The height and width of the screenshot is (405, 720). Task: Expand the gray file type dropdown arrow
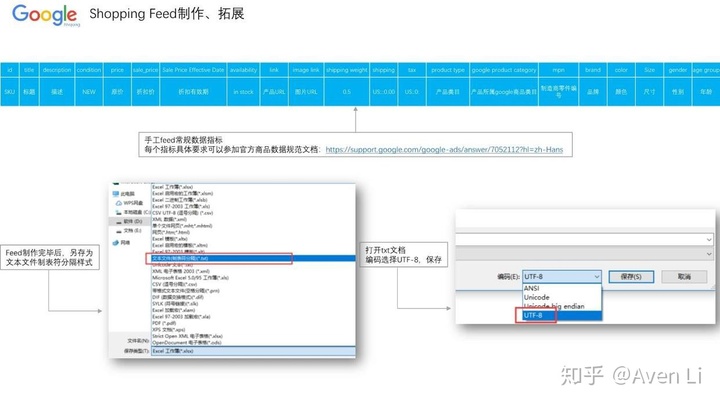pyautogui.click(x=709, y=254)
